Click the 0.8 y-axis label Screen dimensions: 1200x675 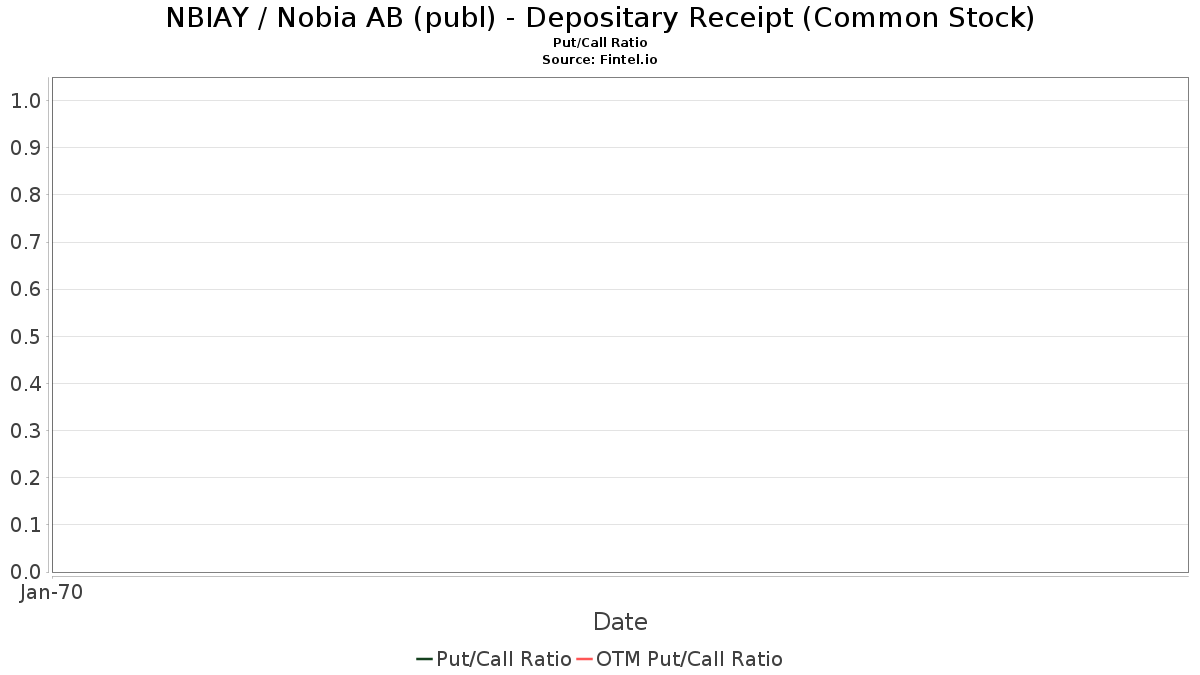tap(25, 195)
